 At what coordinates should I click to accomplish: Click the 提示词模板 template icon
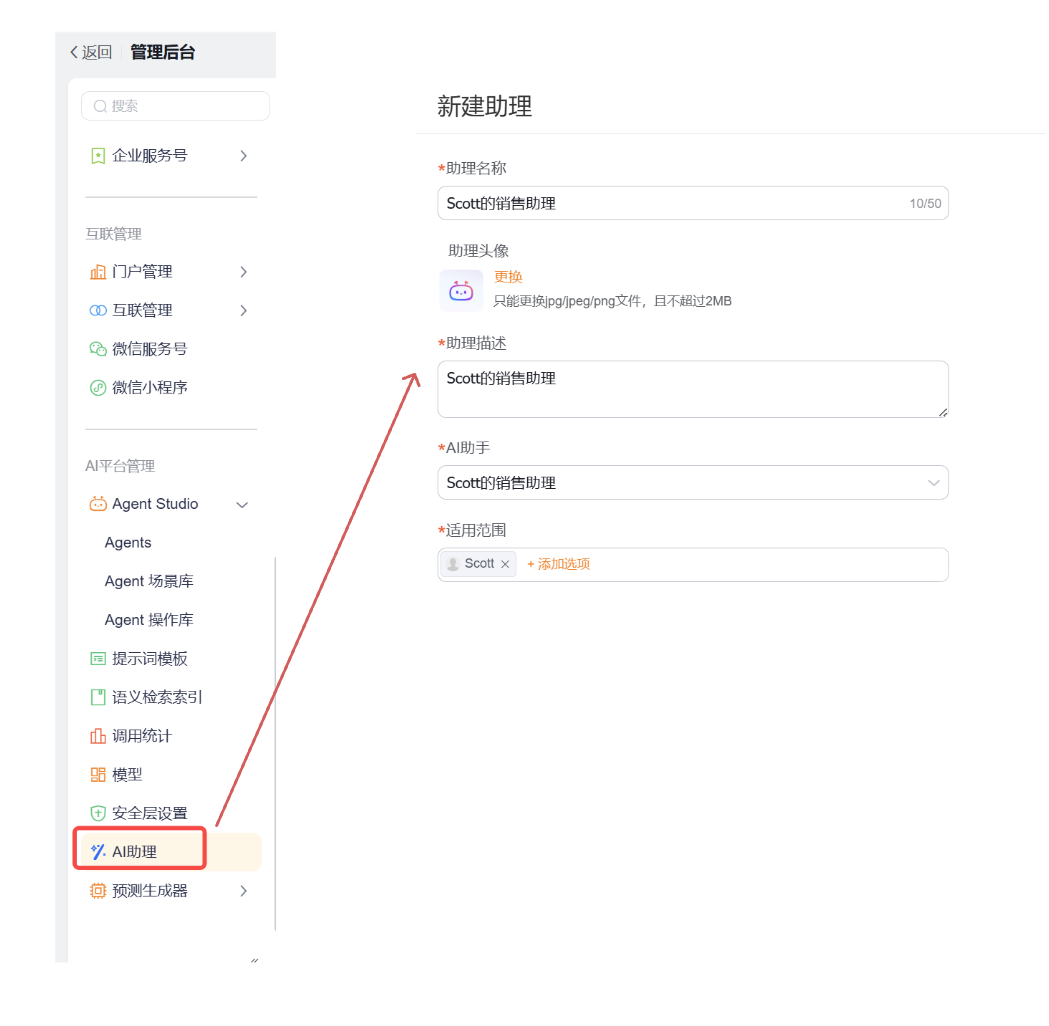(98, 659)
